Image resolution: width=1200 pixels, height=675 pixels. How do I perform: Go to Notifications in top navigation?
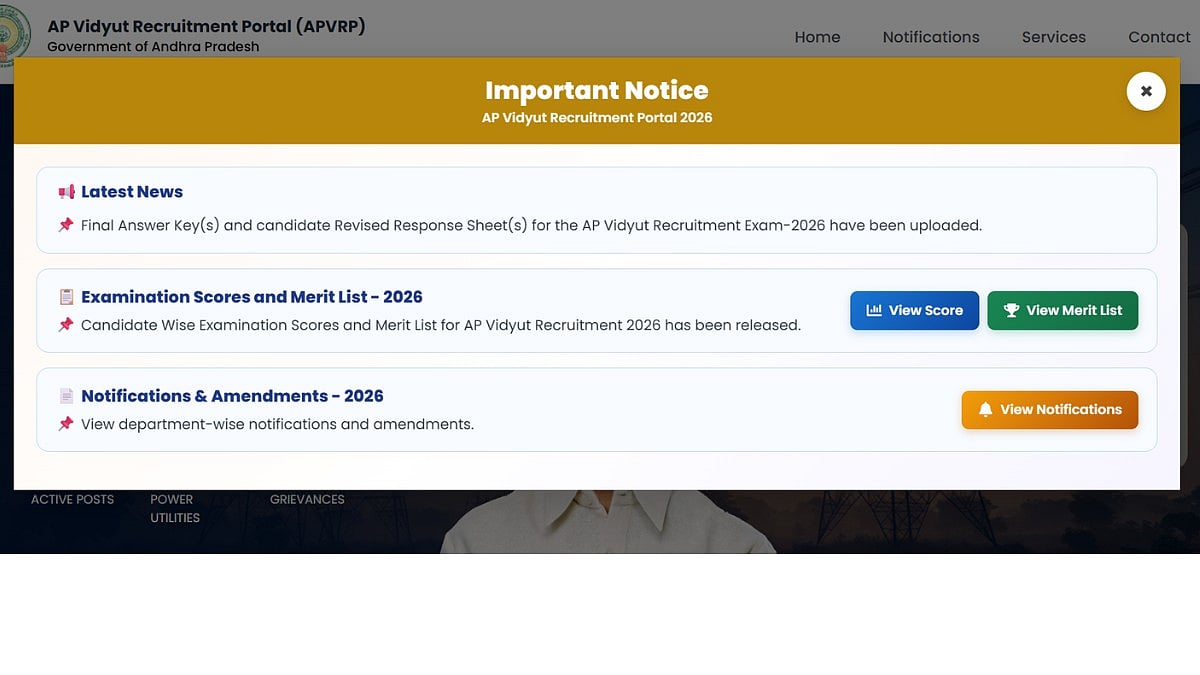click(x=931, y=37)
